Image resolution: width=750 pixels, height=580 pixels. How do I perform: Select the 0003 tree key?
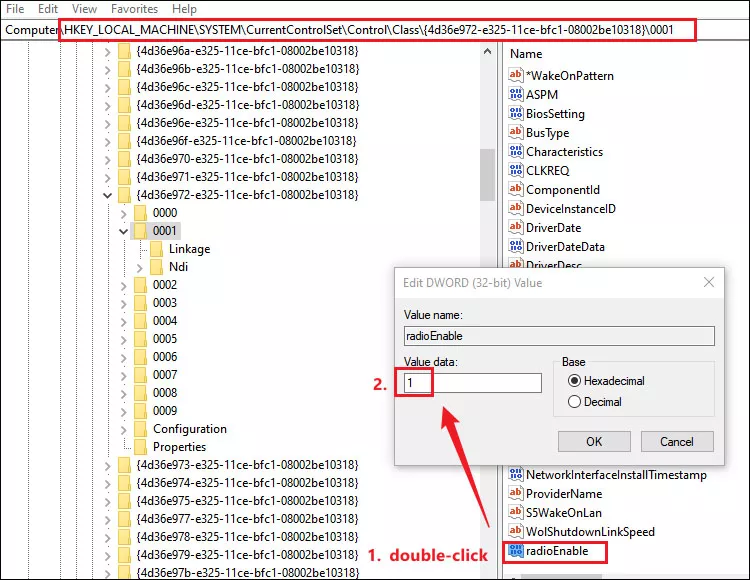click(165, 303)
